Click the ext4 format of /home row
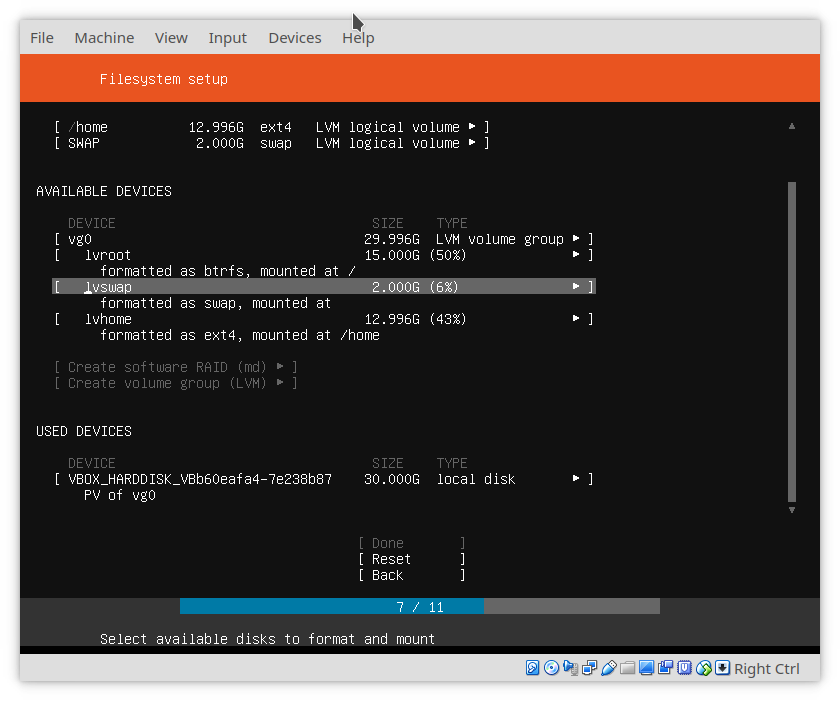 point(275,127)
